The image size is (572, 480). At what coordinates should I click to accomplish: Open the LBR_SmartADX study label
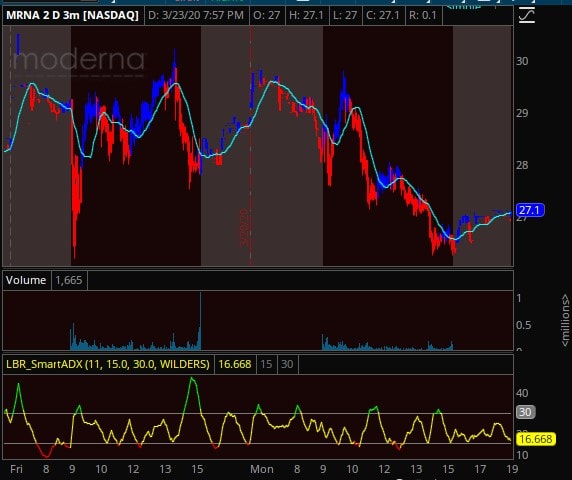point(108,364)
